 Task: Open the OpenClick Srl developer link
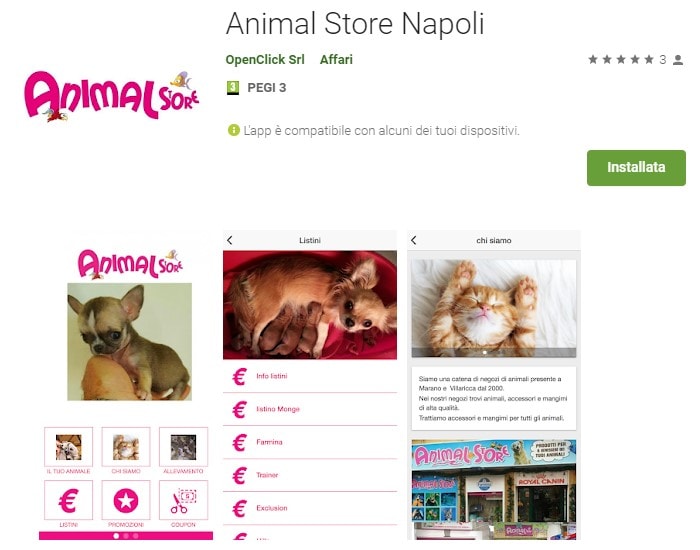point(265,59)
